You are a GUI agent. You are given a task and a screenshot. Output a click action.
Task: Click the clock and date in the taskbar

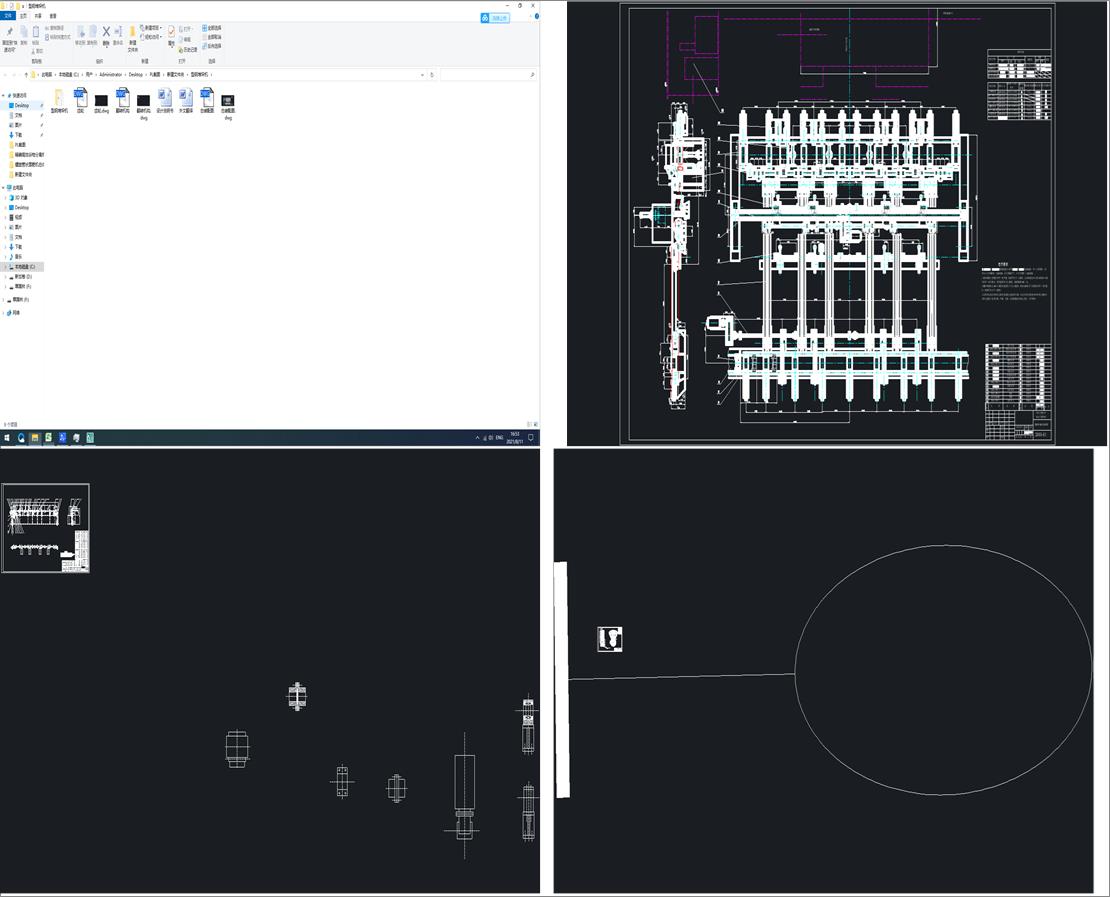515,438
